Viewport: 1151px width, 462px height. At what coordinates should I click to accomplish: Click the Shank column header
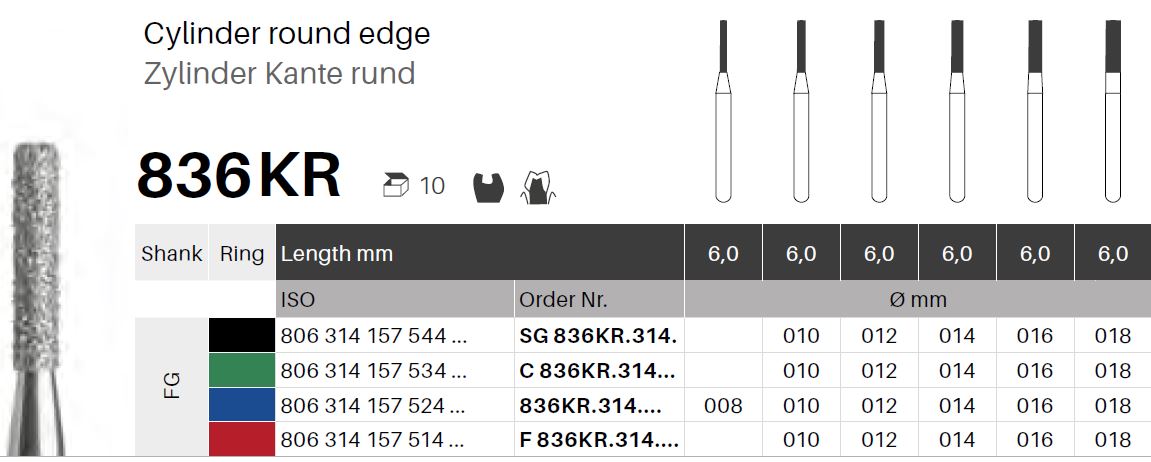[x=172, y=253]
